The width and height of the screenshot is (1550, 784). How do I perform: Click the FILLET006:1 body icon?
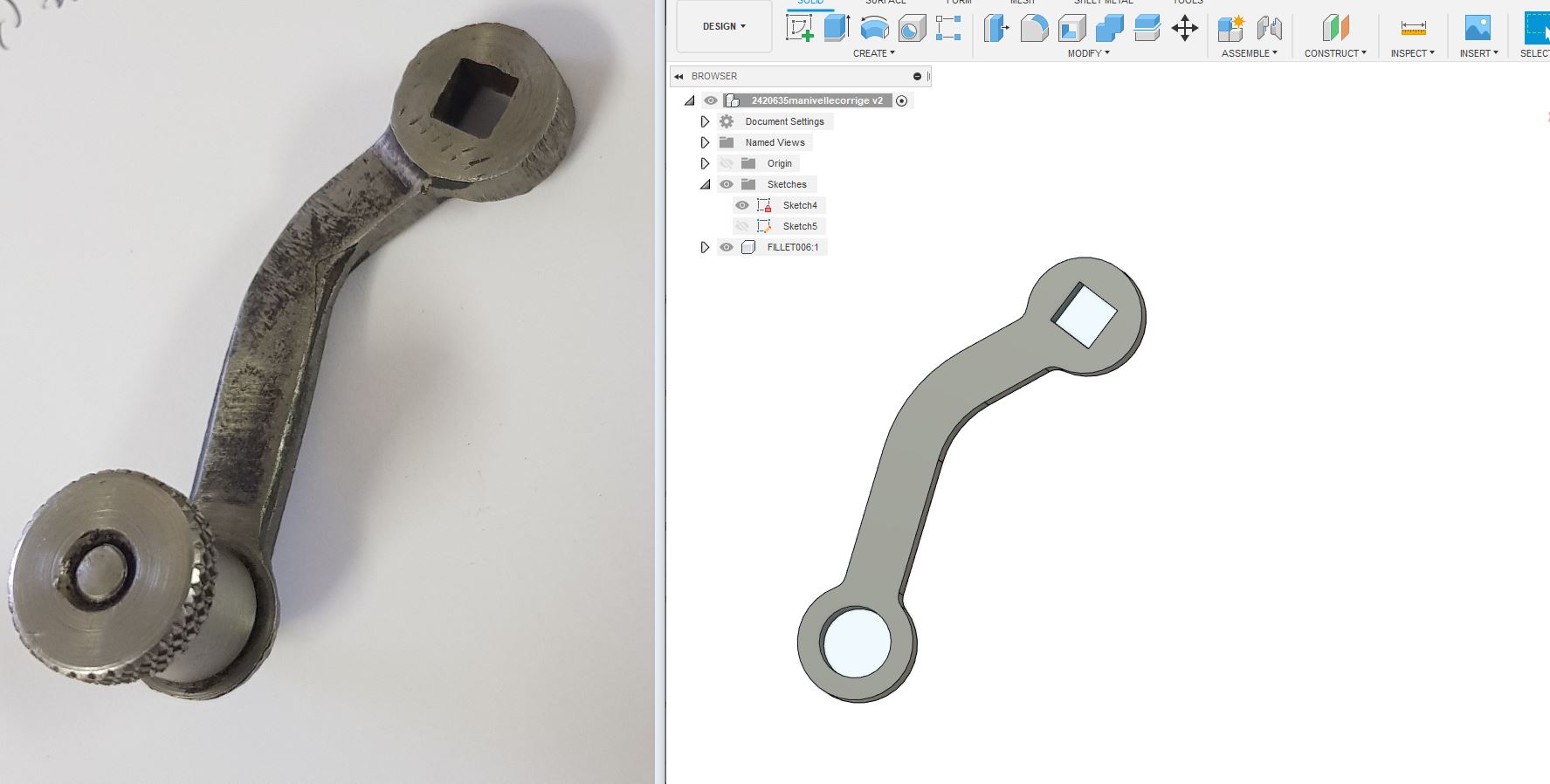point(748,247)
